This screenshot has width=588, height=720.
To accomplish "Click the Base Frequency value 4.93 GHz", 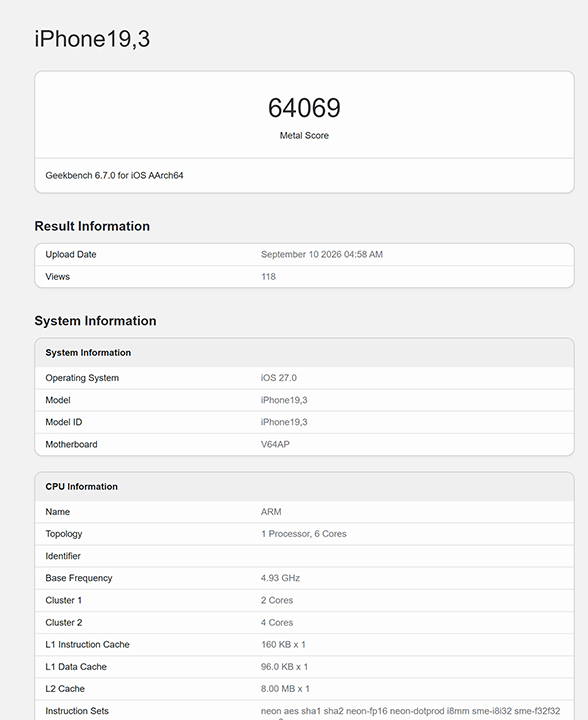I will pos(280,578).
